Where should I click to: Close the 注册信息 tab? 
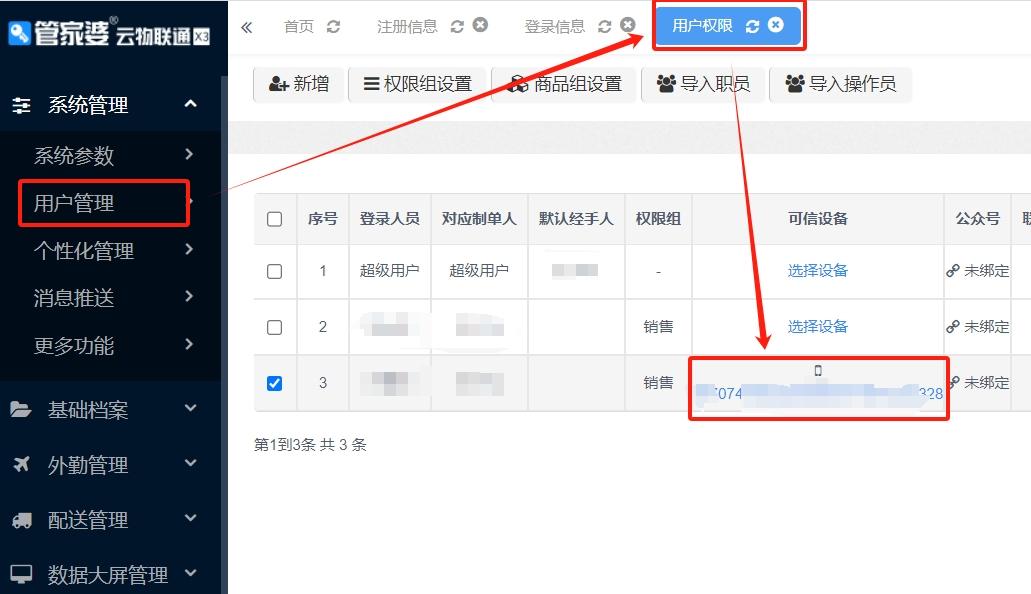[481, 25]
